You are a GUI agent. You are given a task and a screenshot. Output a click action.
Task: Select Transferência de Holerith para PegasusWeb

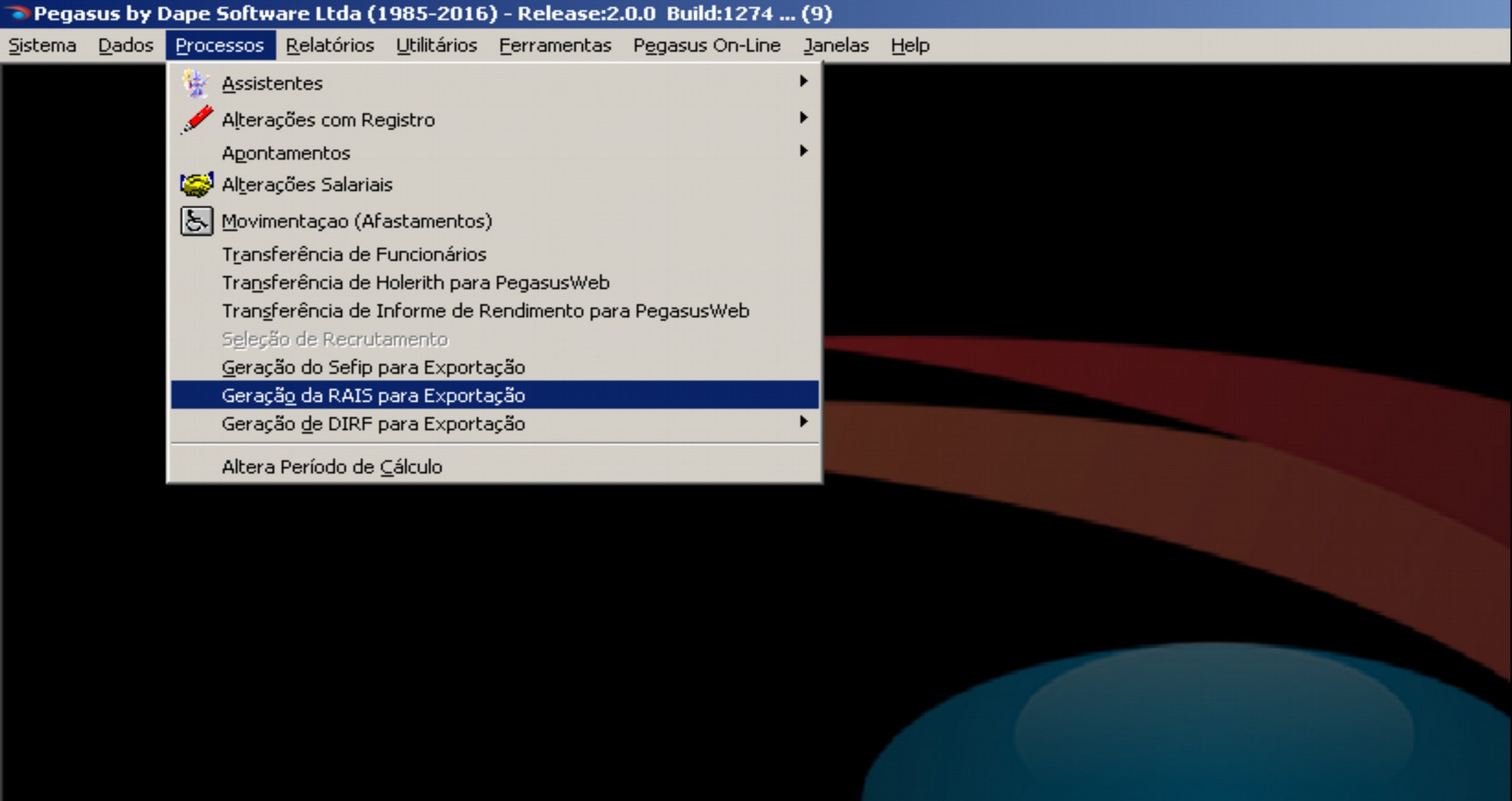pyautogui.click(x=495, y=282)
